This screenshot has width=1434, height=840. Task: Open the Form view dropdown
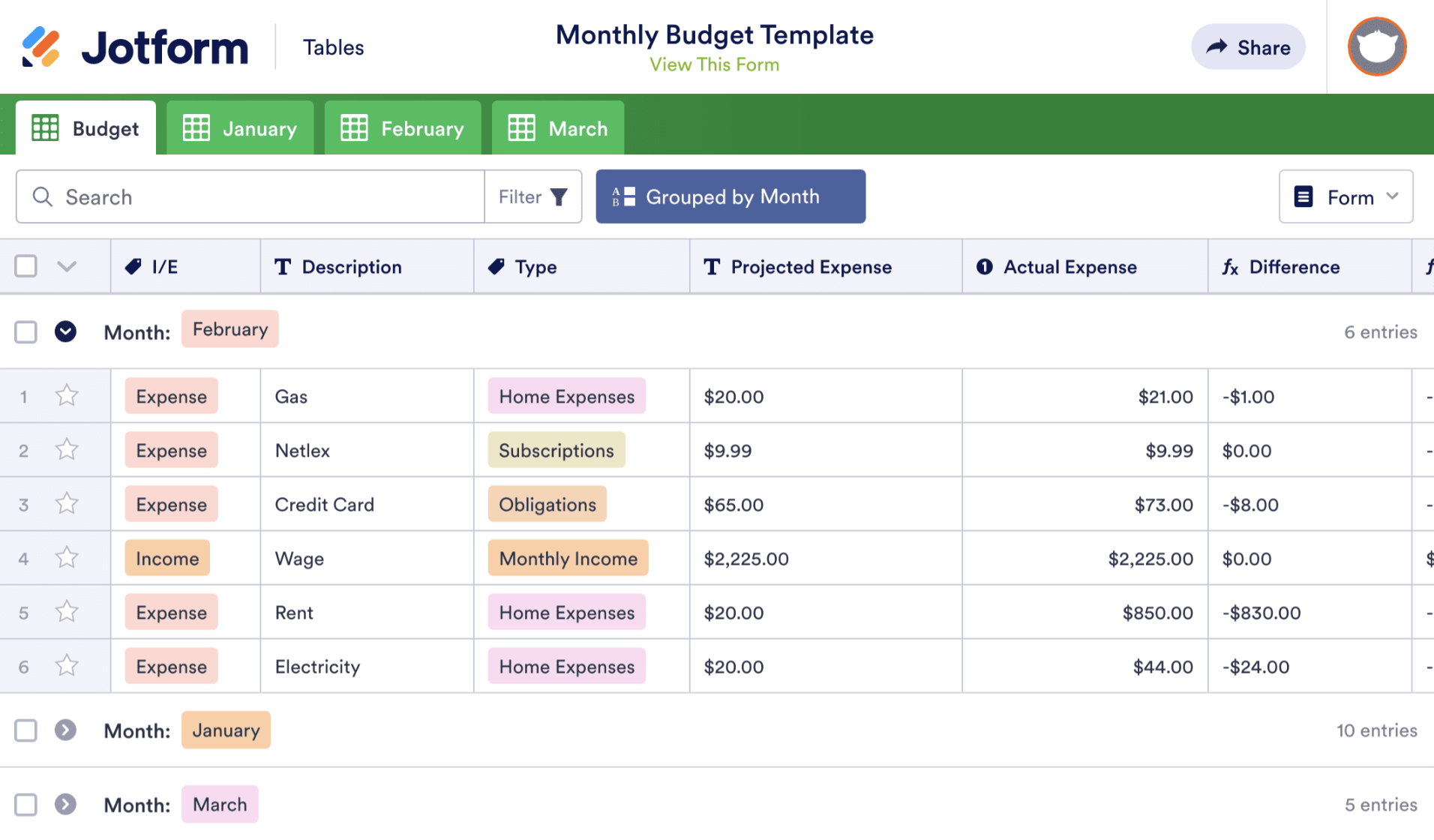coord(1345,197)
